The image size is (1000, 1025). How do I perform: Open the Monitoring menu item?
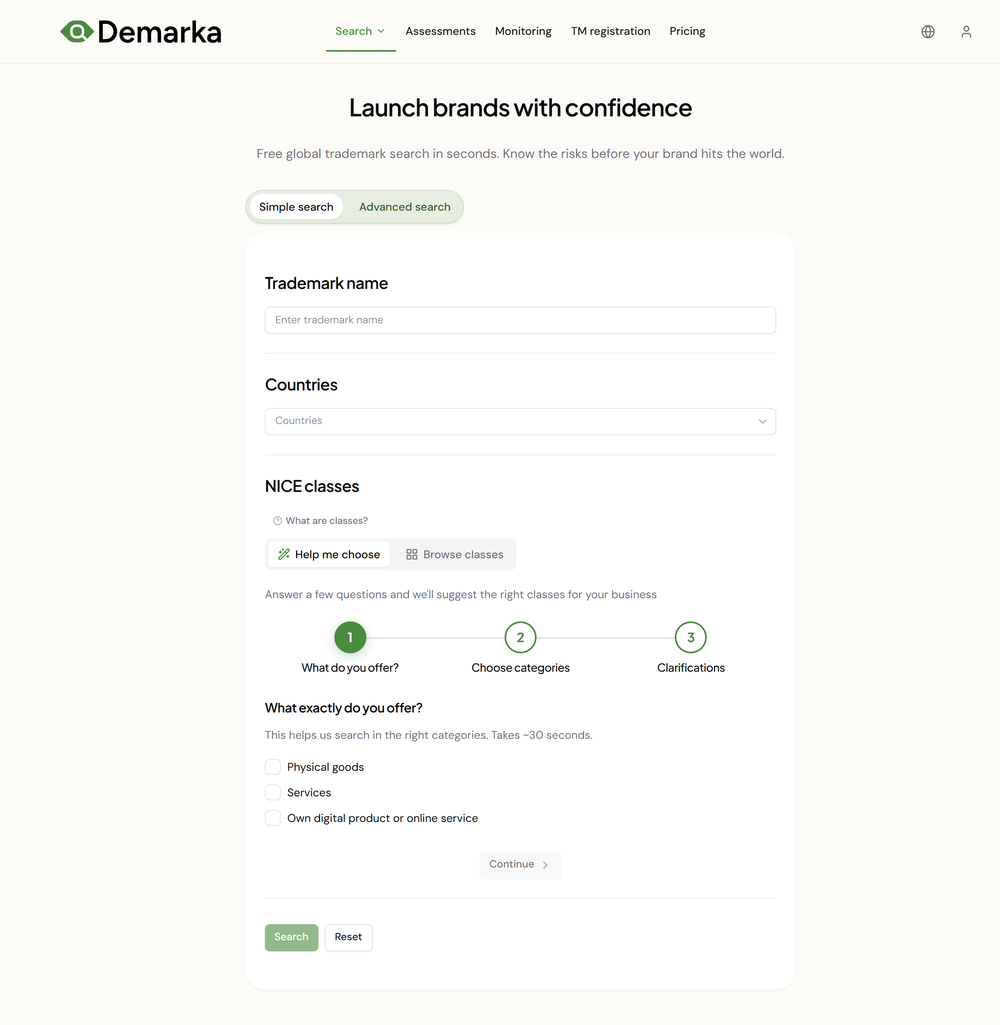tap(523, 31)
